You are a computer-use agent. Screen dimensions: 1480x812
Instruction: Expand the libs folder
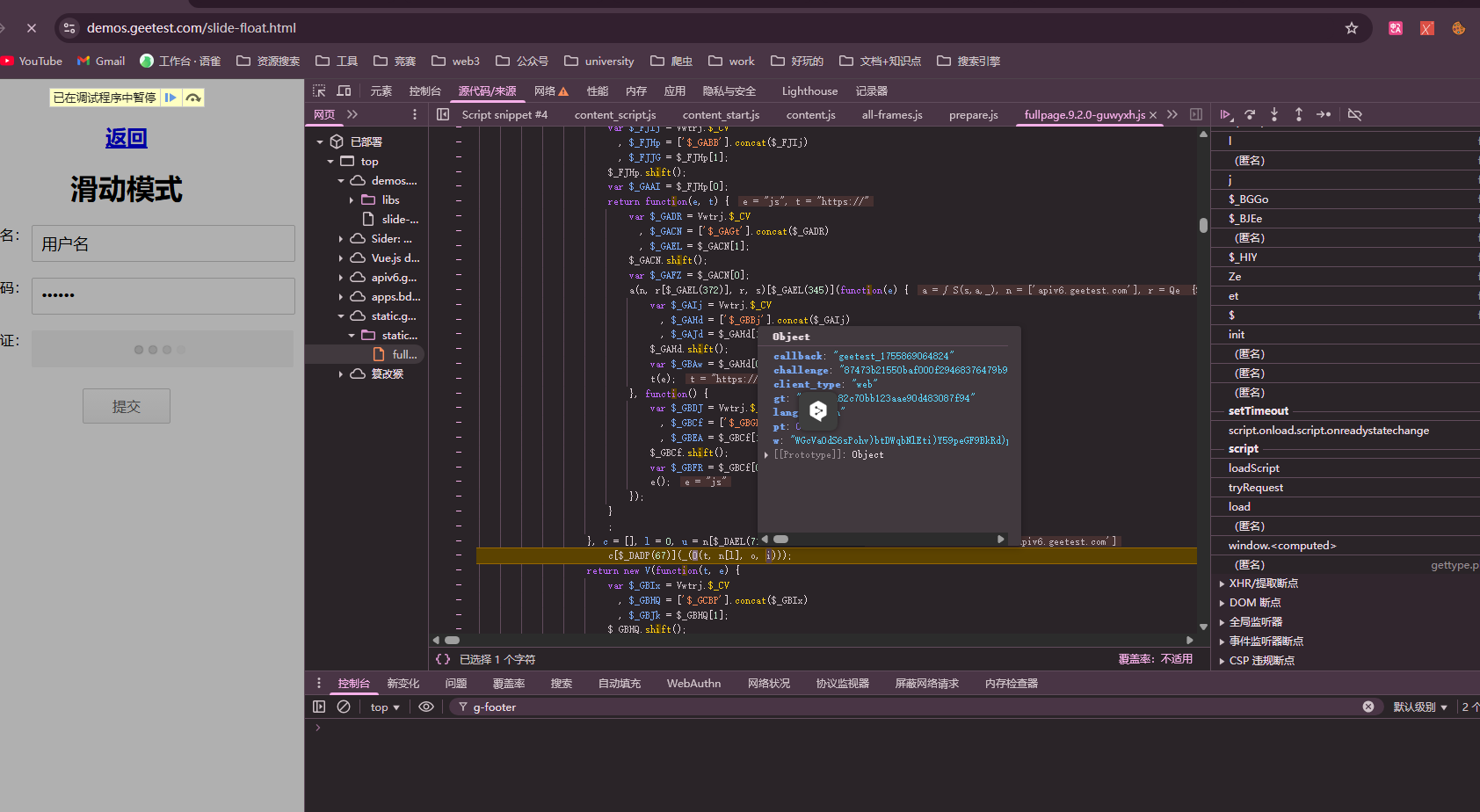tap(352, 199)
